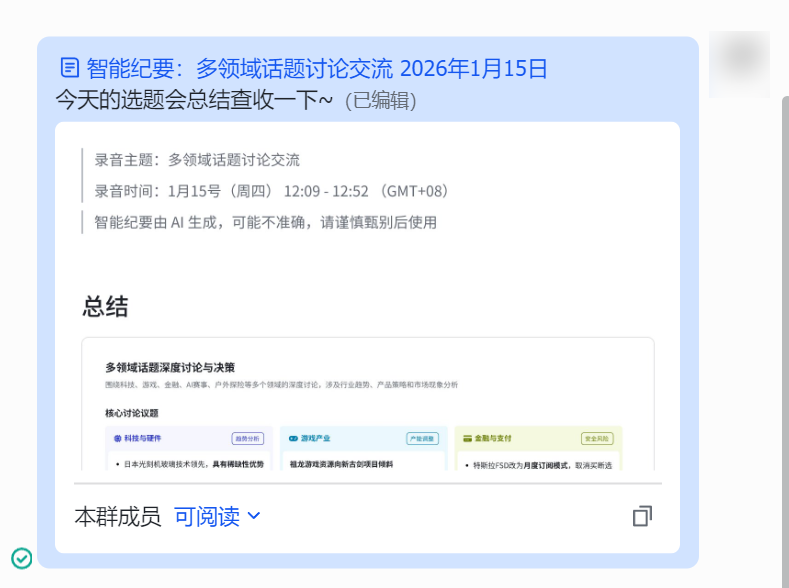Click the 多领域话题深度讨论与决策 heading
Screen dimensions: 789x588
170,368
